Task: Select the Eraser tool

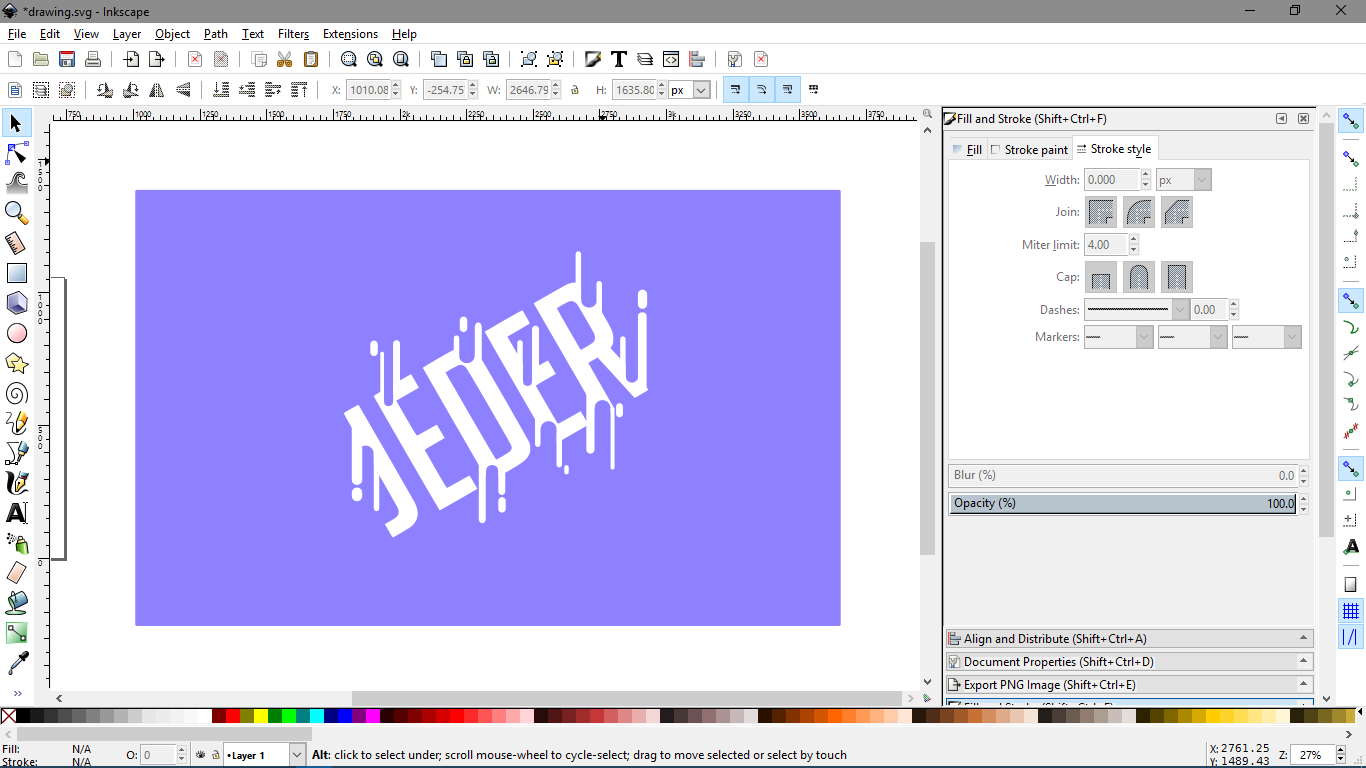Action: (x=17, y=573)
